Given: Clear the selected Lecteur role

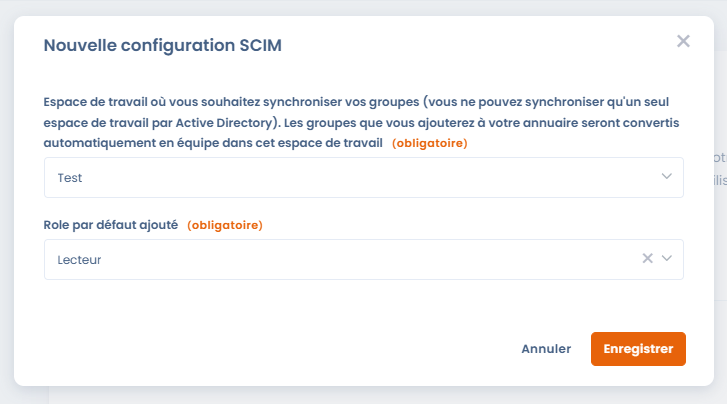Looking at the screenshot, I should [x=647, y=259].
